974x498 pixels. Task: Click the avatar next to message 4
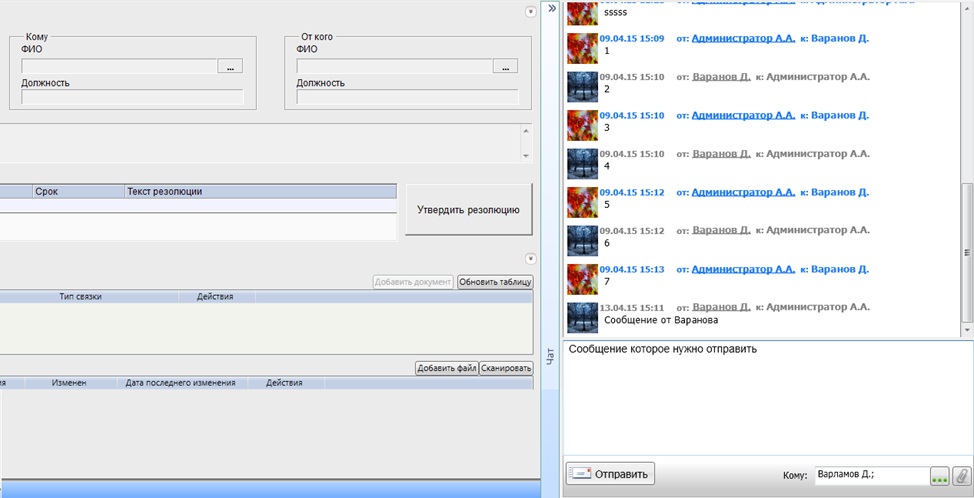pyautogui.click(x=582, y=164)
